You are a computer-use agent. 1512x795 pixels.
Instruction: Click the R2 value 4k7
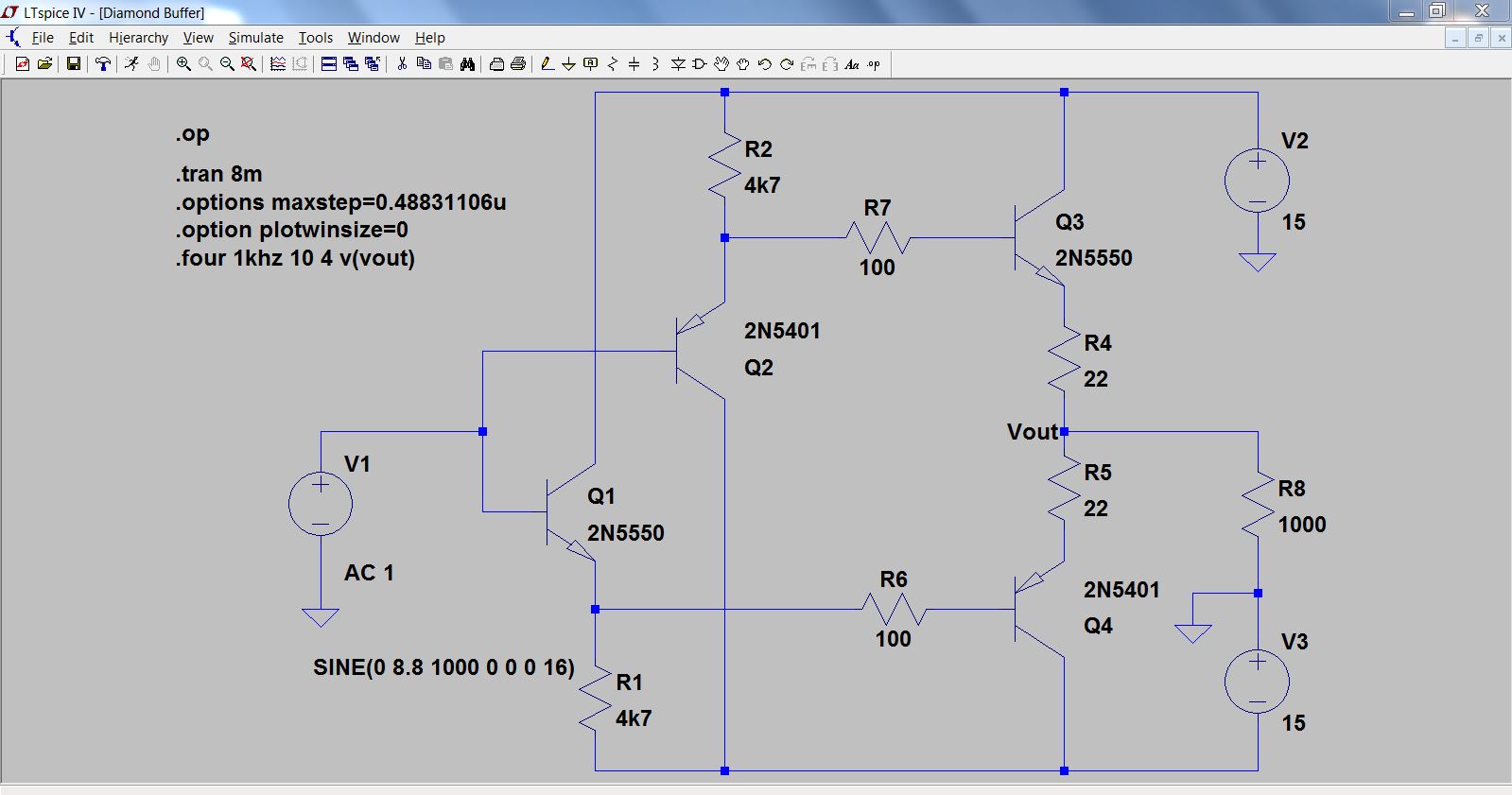762,185
